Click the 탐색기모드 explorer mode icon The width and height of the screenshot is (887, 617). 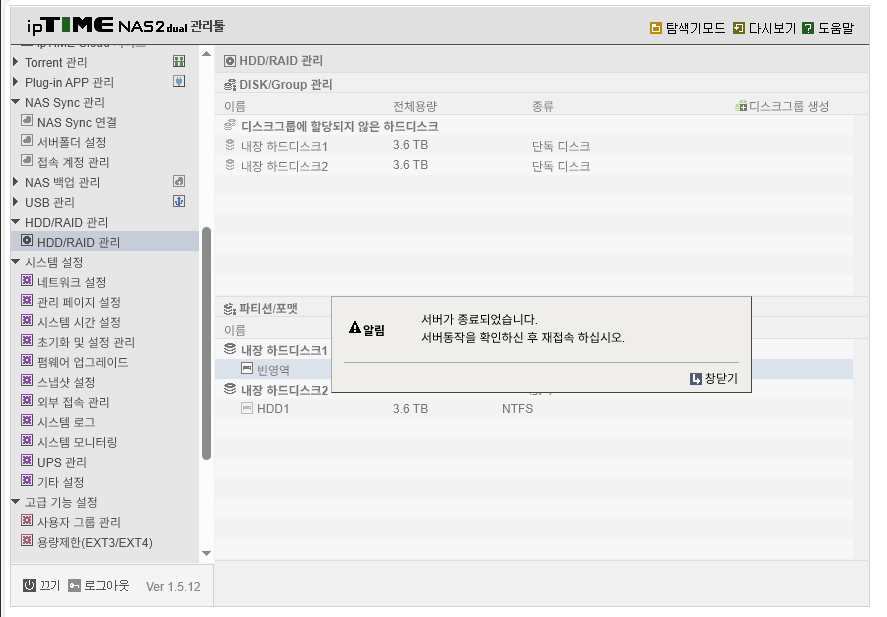point(656,28)
